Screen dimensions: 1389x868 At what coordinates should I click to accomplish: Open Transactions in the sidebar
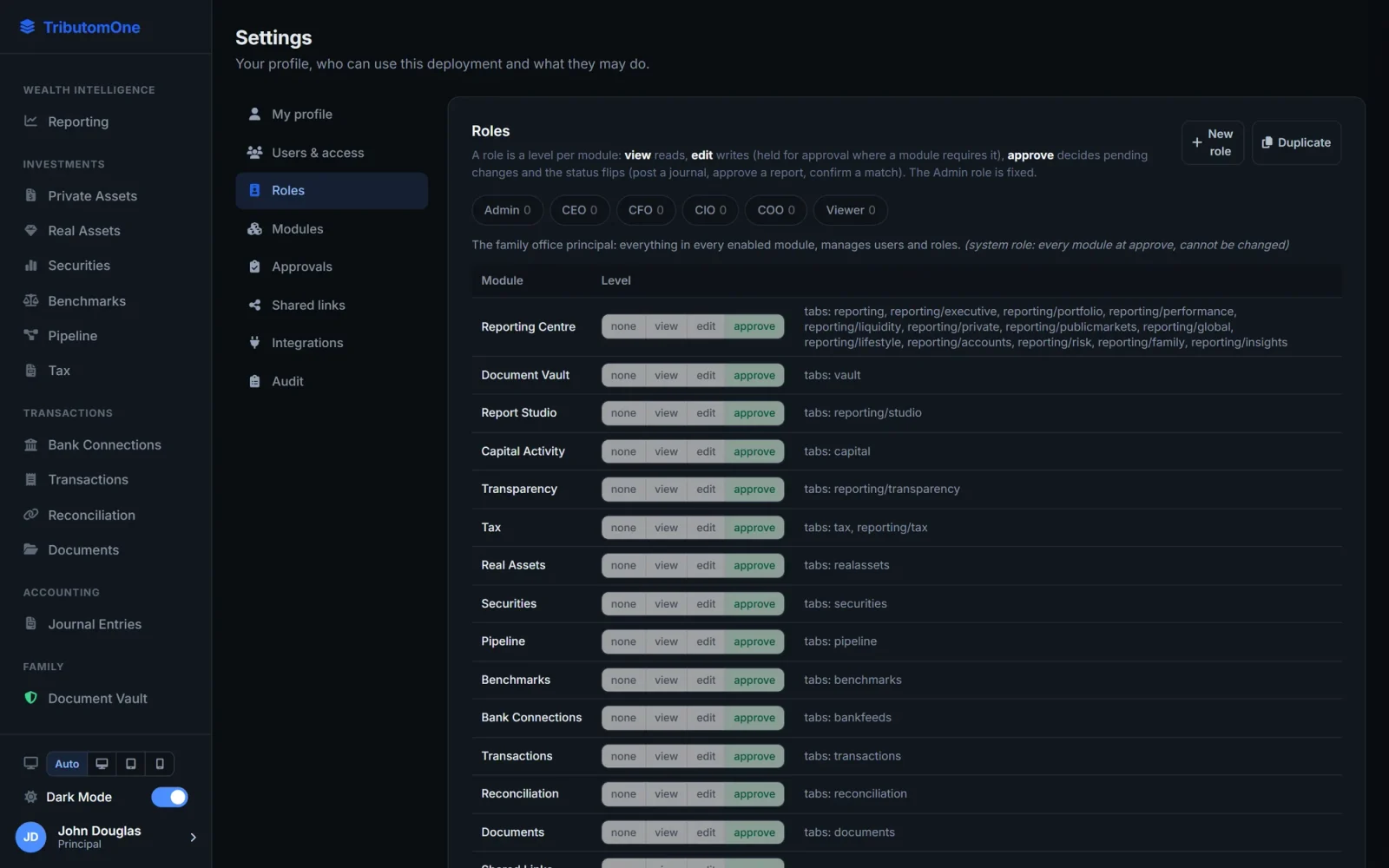tap(88, 480)
